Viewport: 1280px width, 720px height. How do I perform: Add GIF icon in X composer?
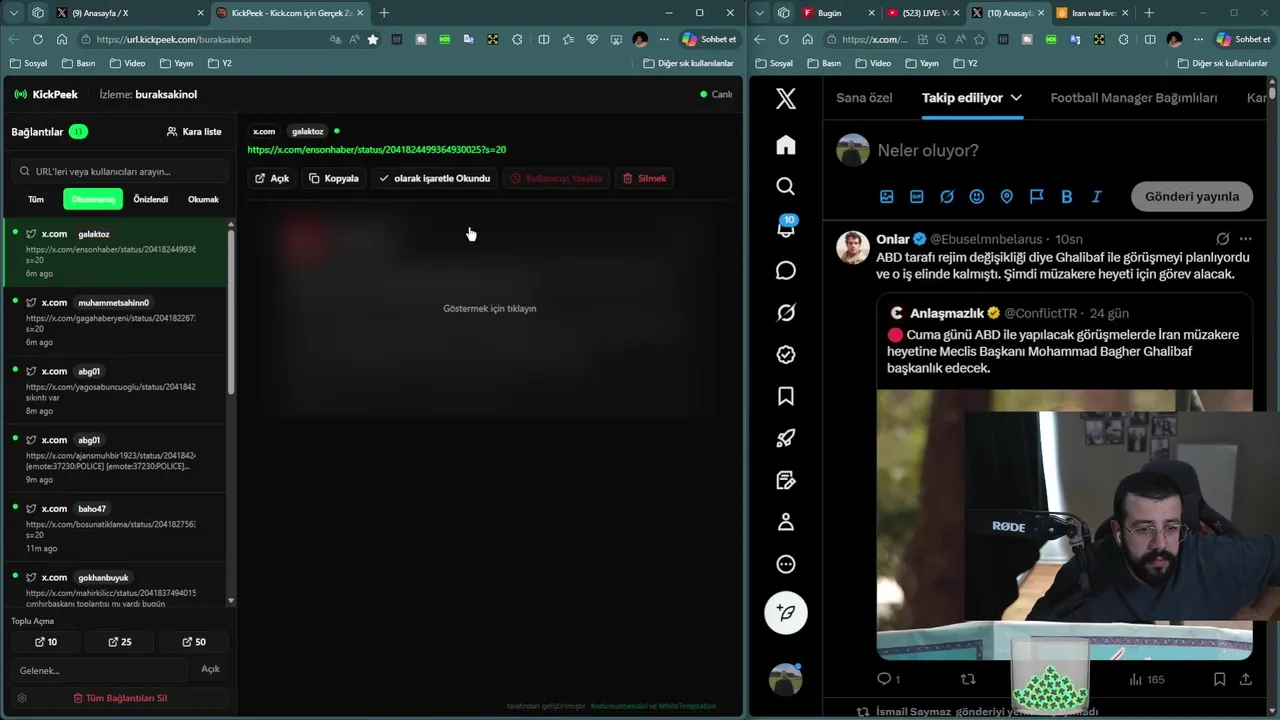(917, 196)
